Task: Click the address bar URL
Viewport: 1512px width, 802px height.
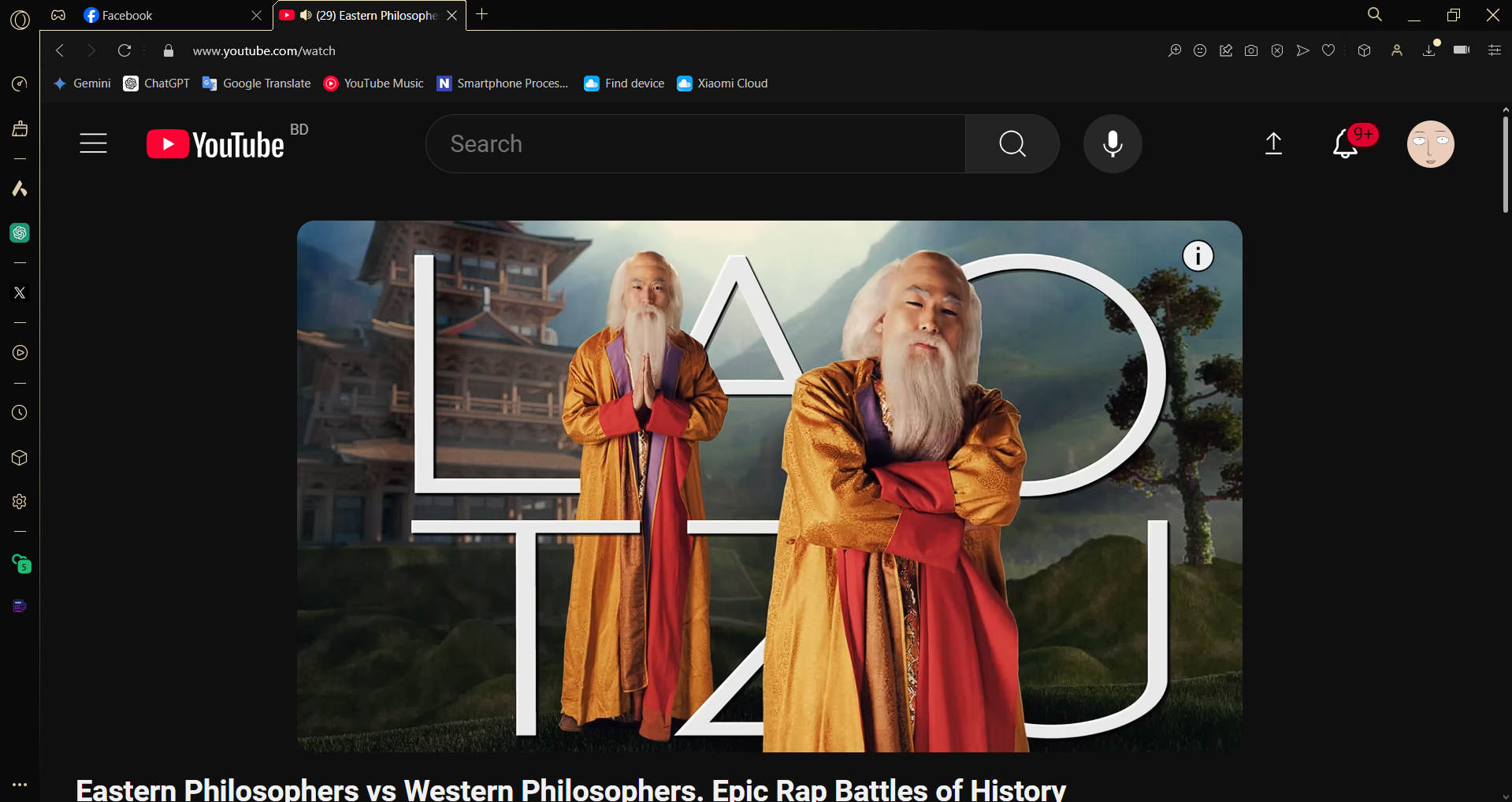Action: tap(264, 50)
